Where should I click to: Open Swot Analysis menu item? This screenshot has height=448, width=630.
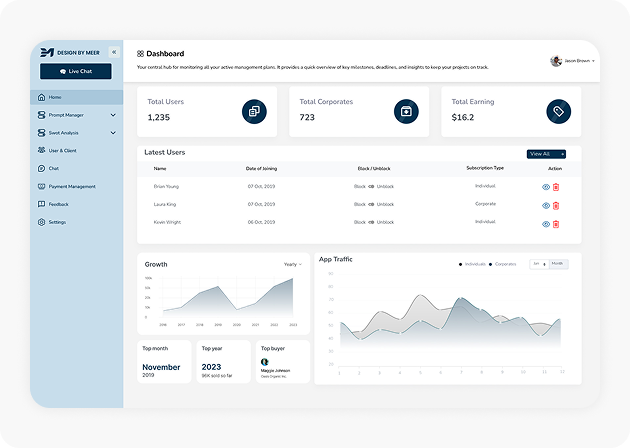76,133
